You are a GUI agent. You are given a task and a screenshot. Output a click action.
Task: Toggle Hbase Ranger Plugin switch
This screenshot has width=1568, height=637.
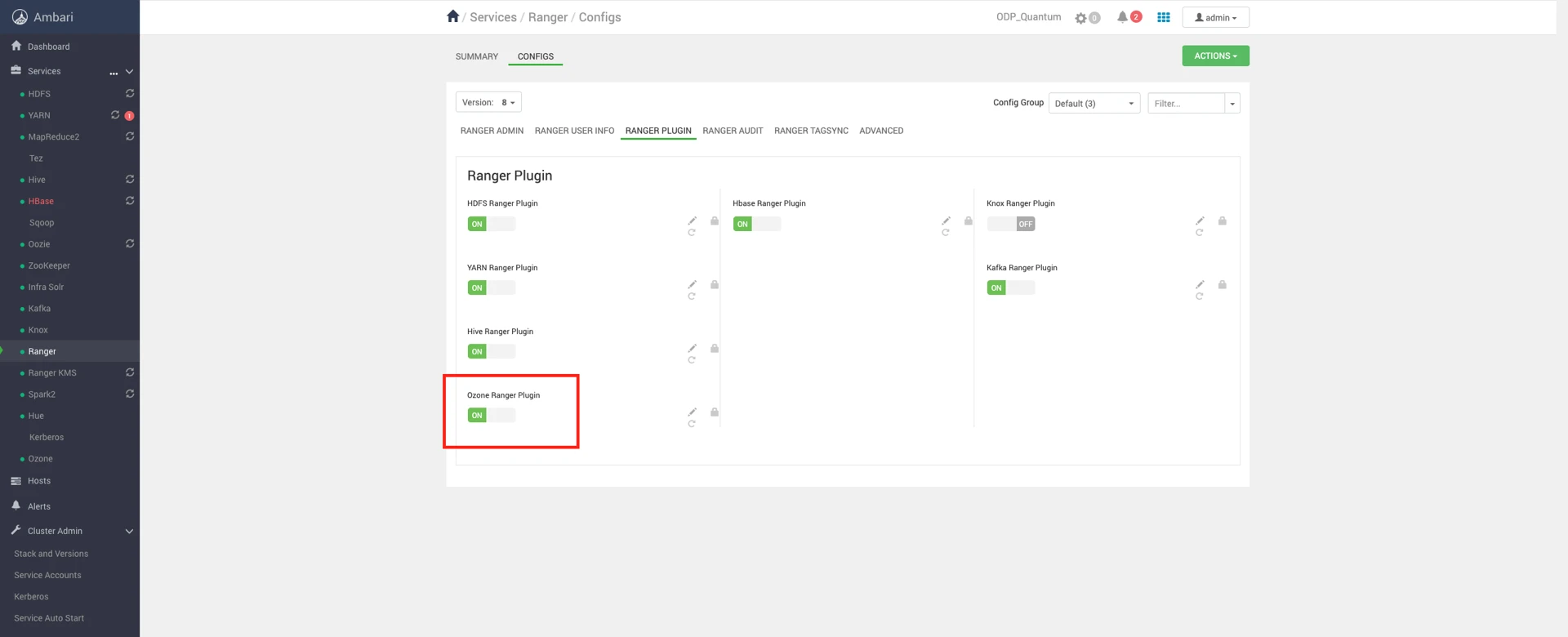pyautogui.click(x=757, y=224)
